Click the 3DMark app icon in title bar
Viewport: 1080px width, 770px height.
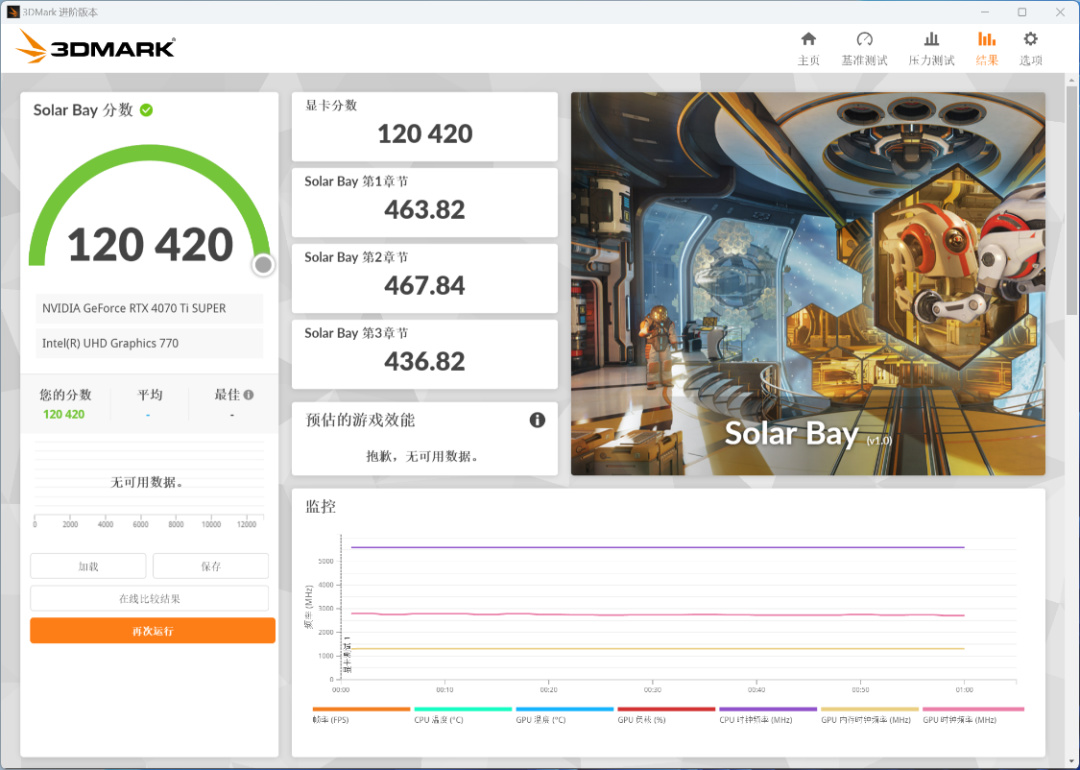click(13, 12)
